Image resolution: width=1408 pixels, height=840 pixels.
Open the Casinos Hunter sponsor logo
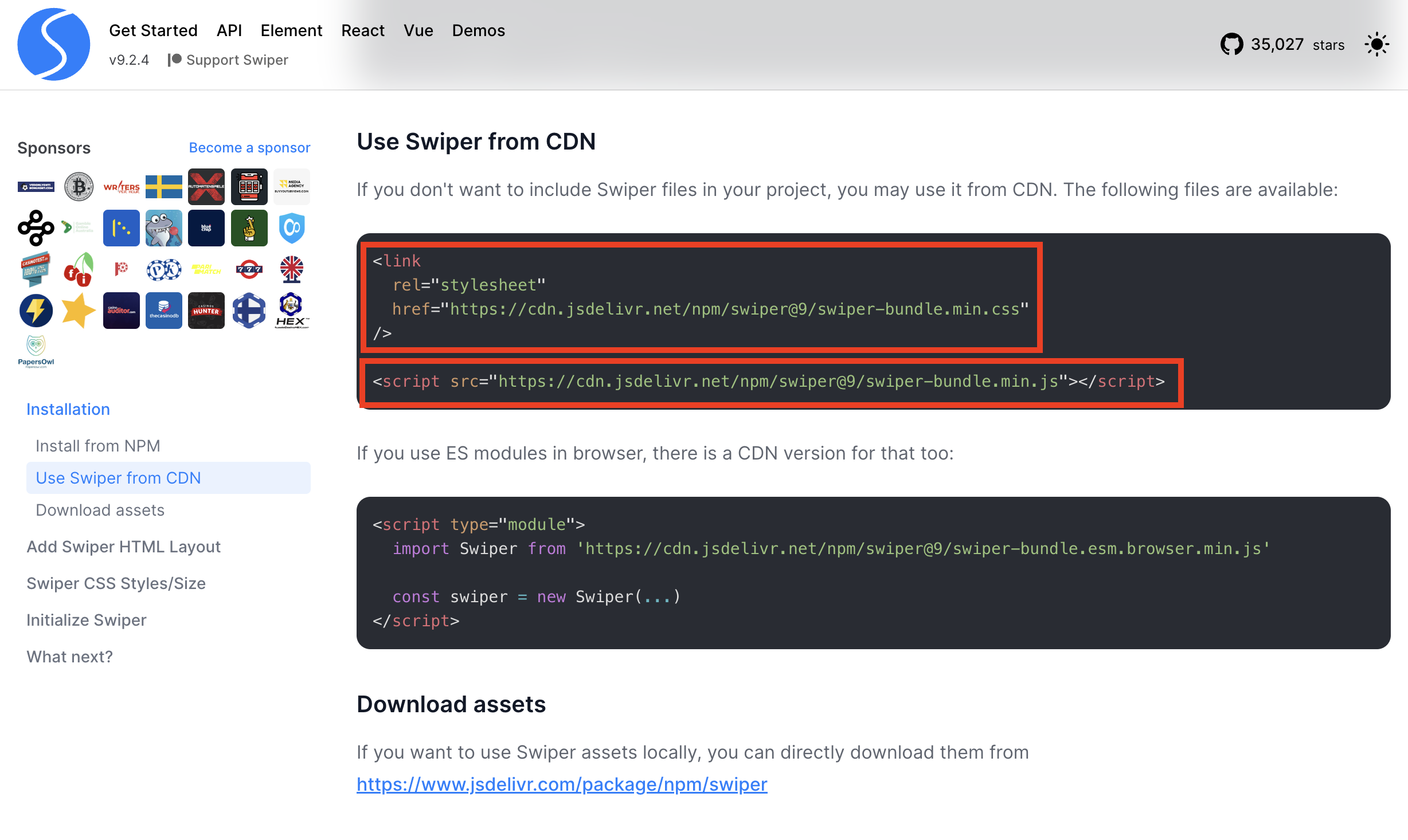pos(206,311)
